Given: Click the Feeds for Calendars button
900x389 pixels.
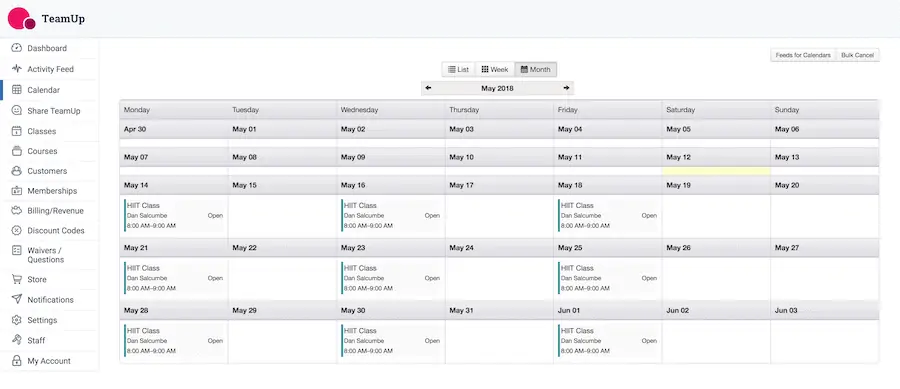Looking at the screenshot, I should (x=803, y=55).
